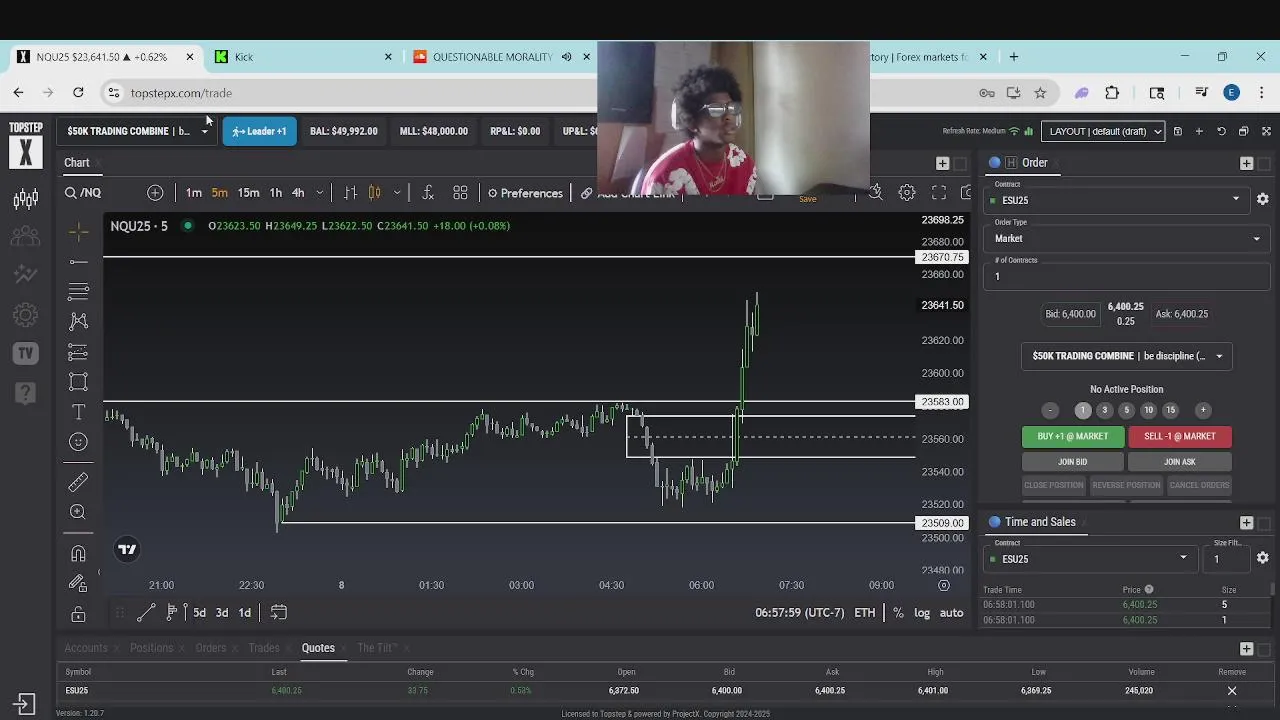Click SELL -1 @ MARKET button
Viewport: 1280px width, 720px height.
point(1180,436)
